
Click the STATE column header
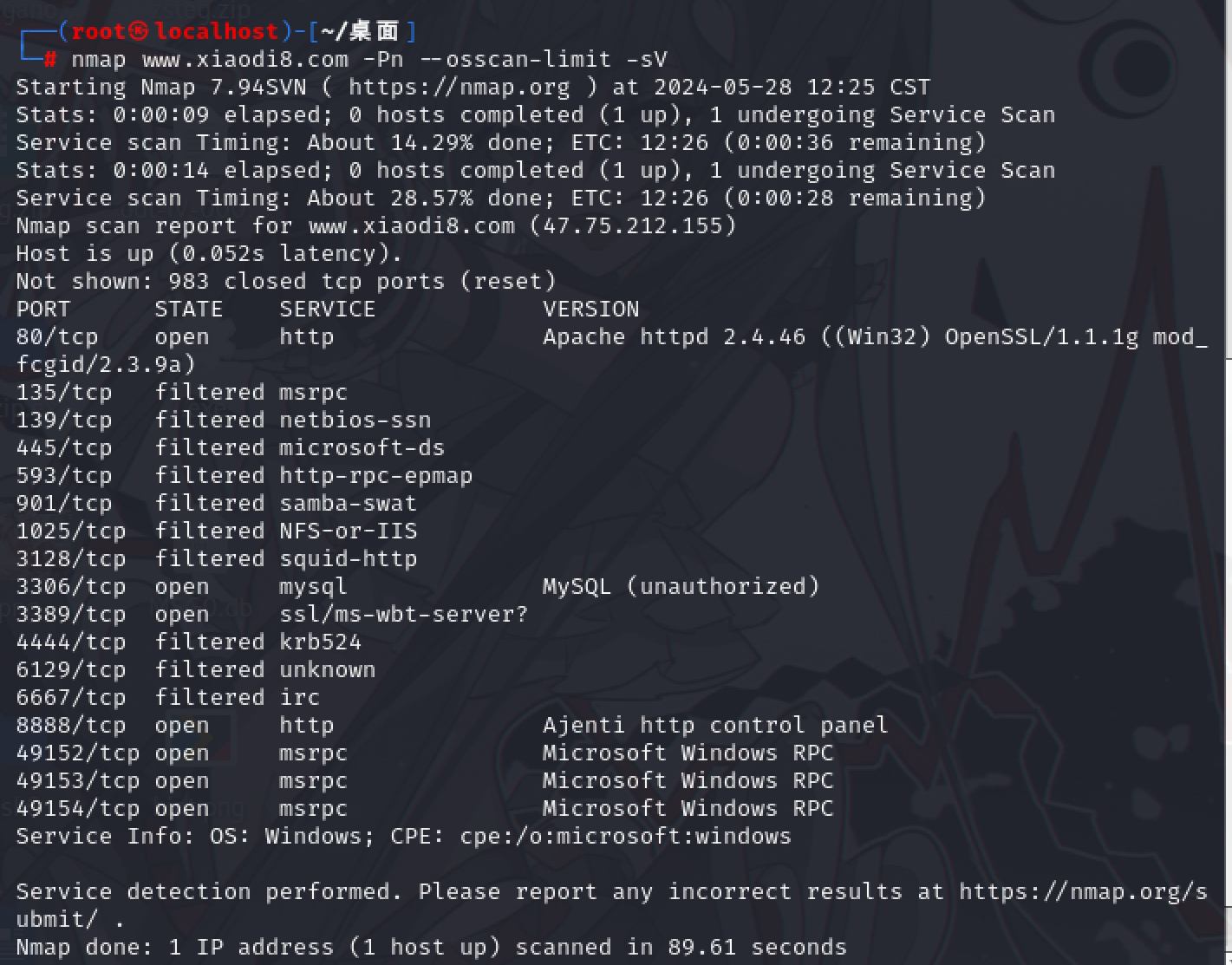189,309
